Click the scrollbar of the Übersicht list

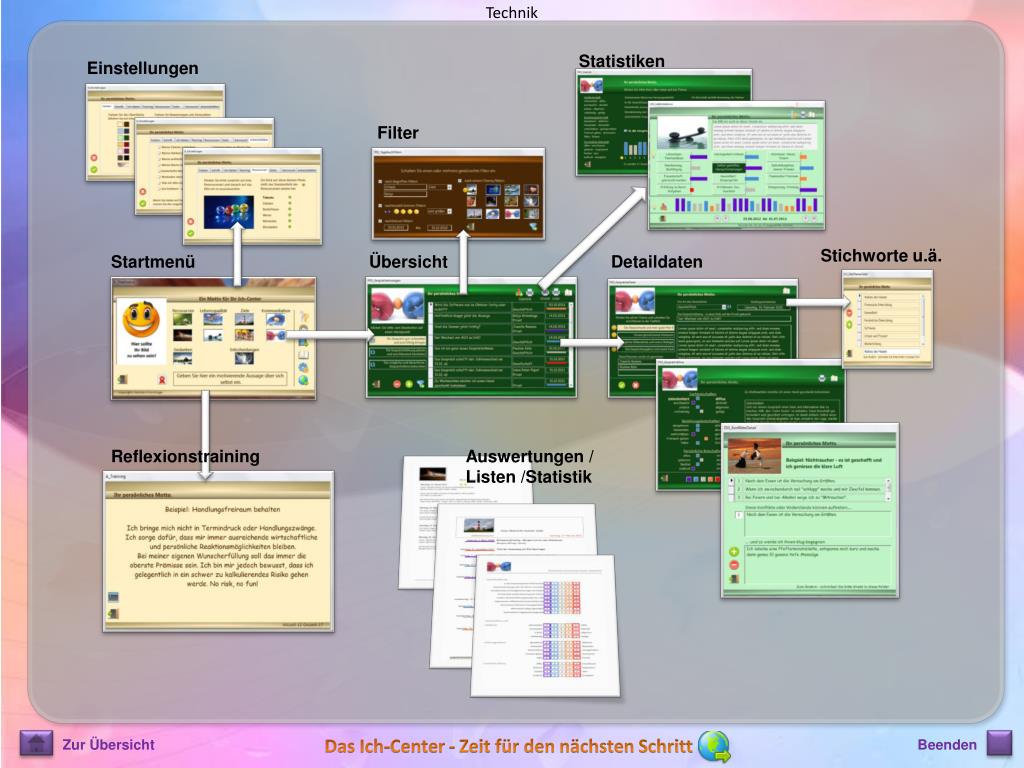coord(570,346)
